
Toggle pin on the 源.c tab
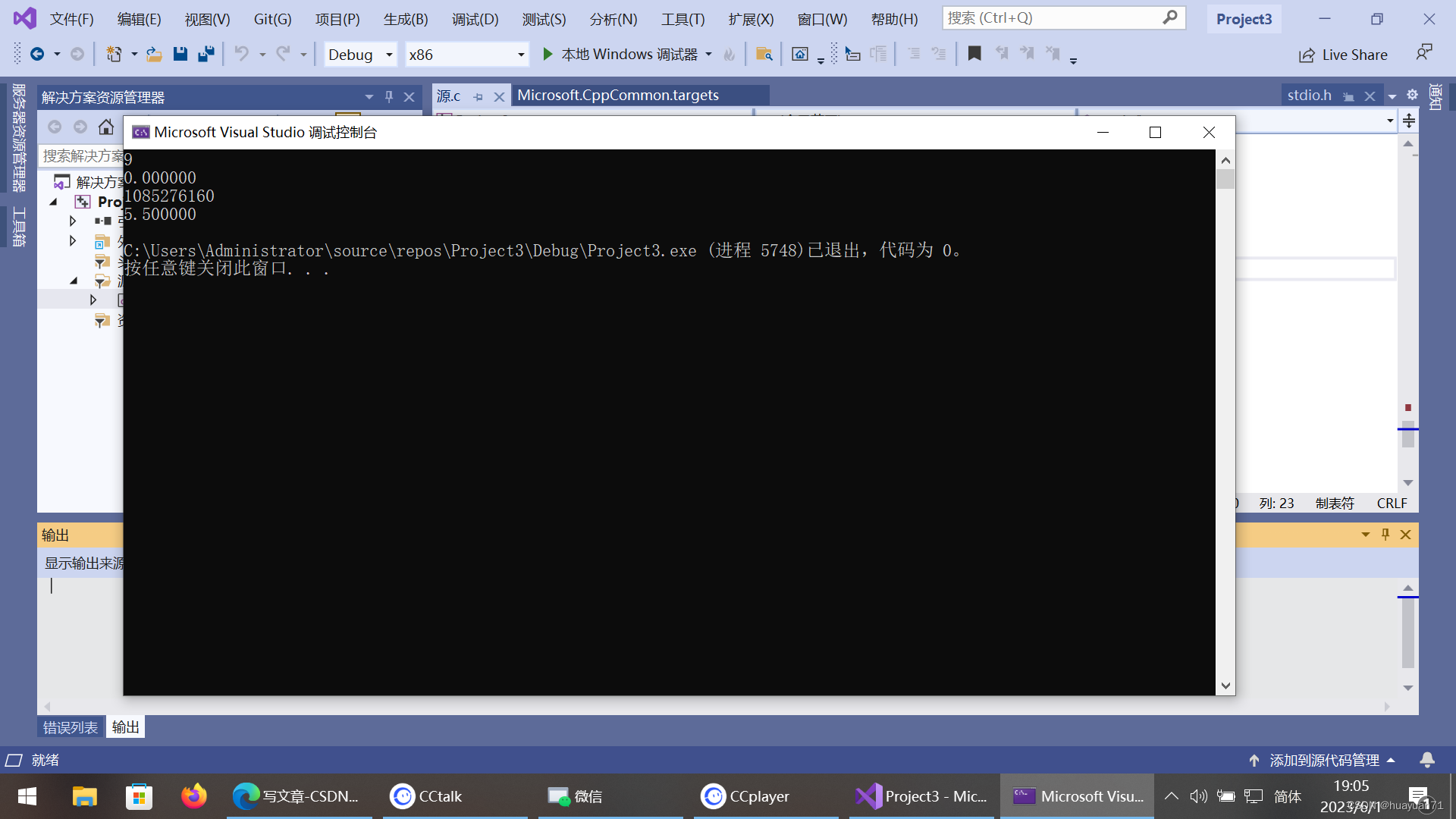(478, 97)
